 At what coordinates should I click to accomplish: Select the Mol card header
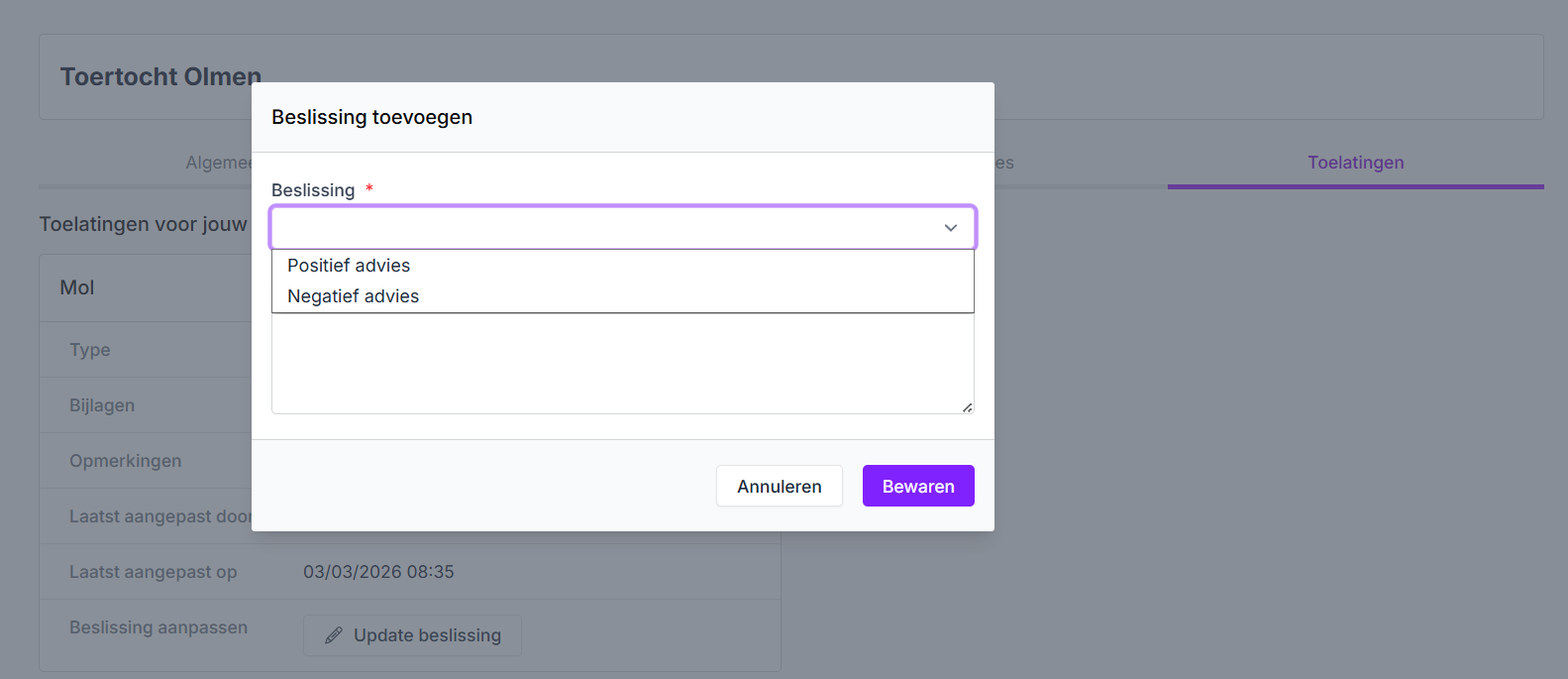click(77, 287)
